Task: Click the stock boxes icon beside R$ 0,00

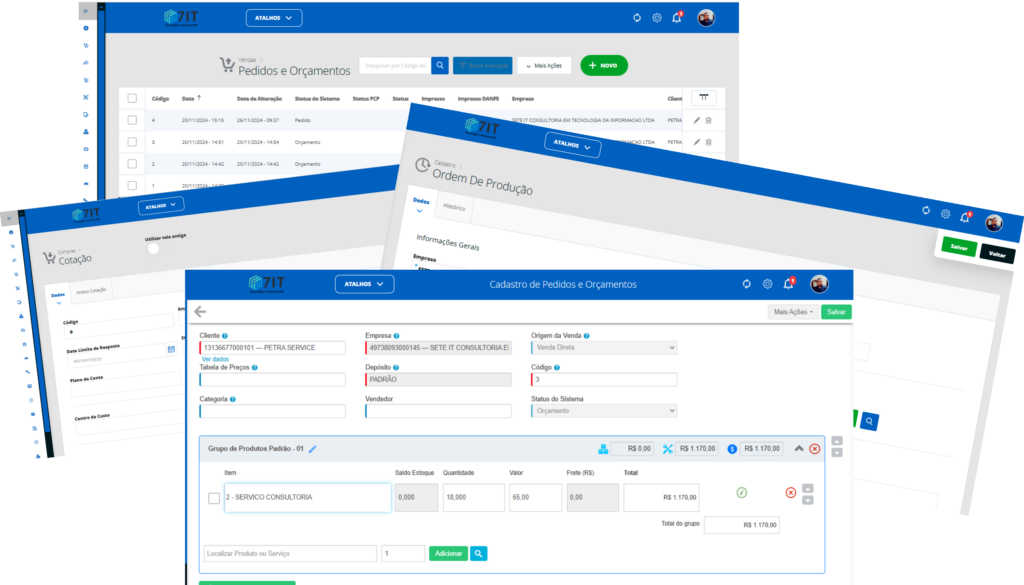Action: [x=603, y=449]
